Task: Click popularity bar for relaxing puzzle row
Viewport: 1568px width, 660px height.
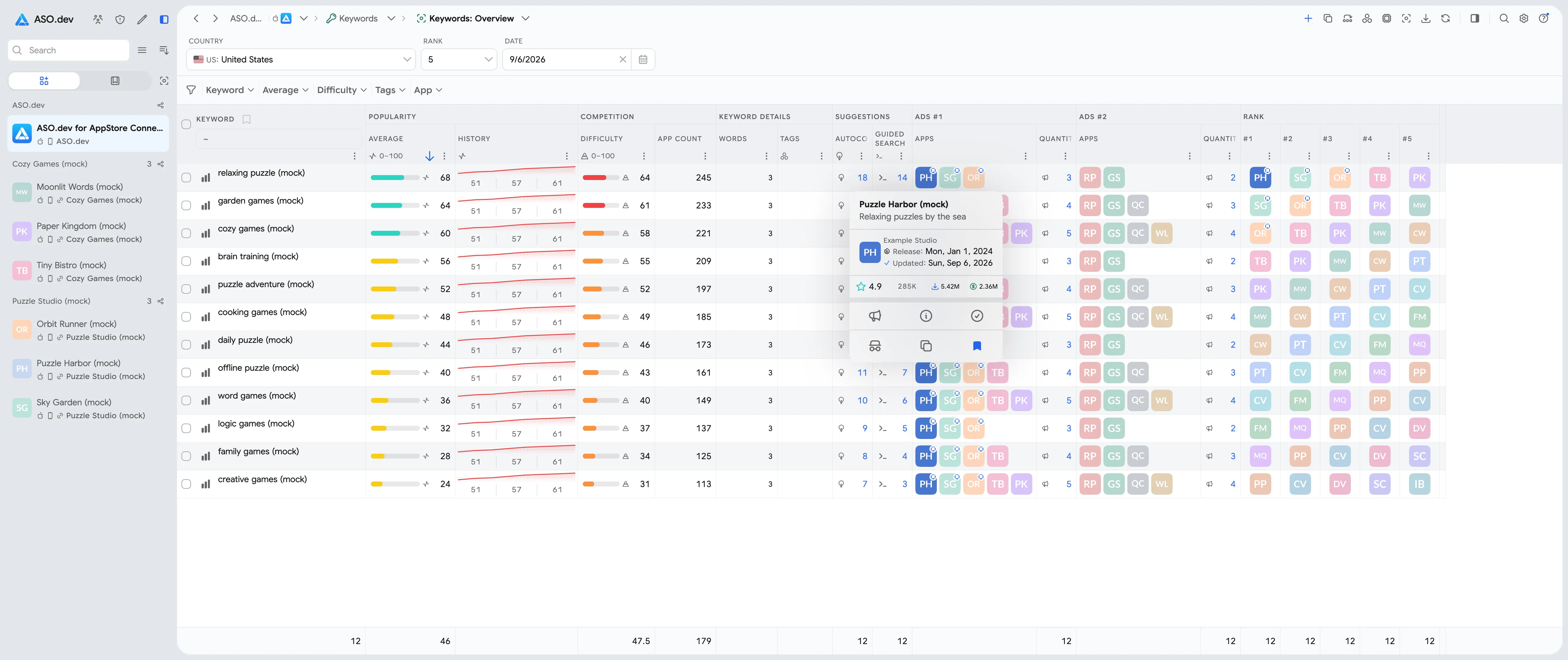Action: click(395, 178)
